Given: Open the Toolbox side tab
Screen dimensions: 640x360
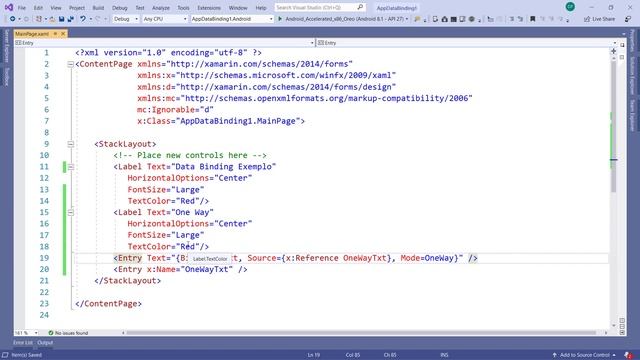Looking at the screenshot, I should coord(6,77).
